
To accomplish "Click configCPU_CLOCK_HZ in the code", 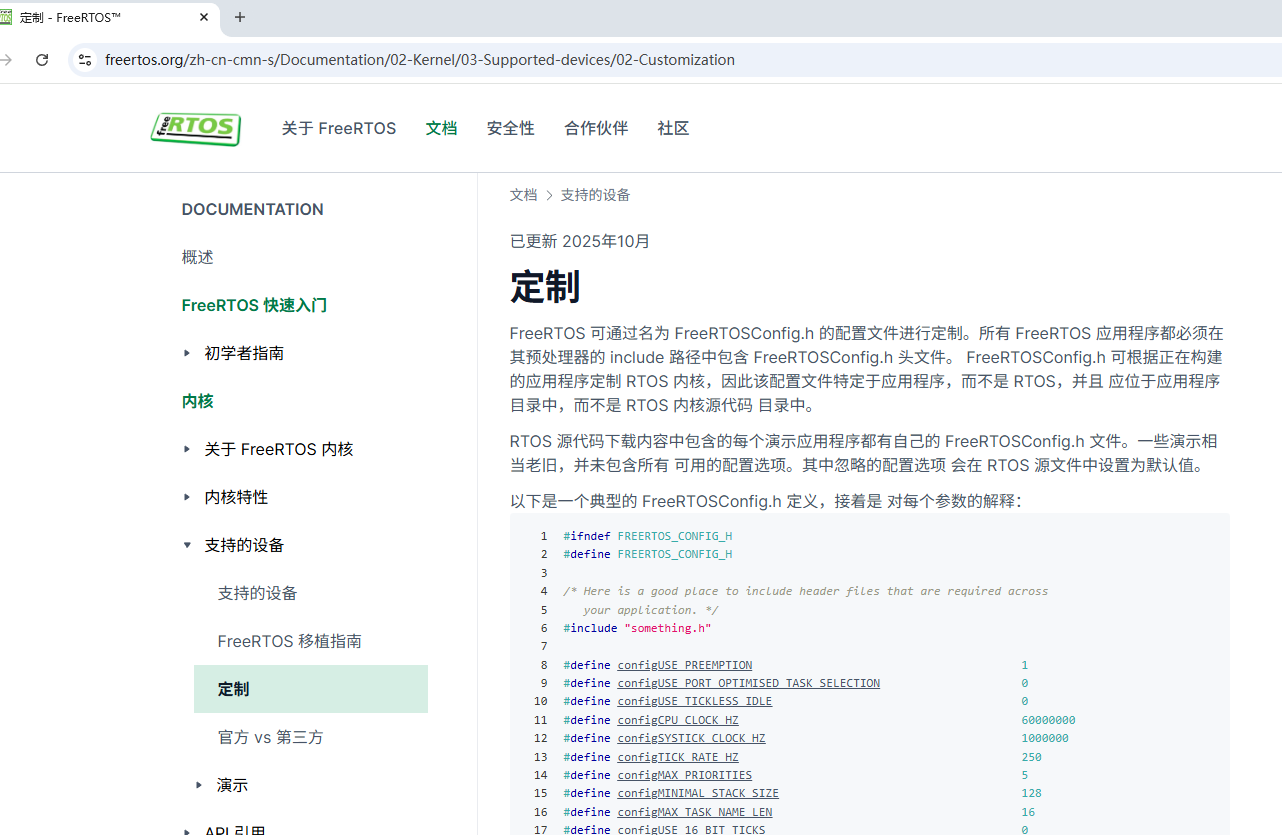I will coord(678,720).
